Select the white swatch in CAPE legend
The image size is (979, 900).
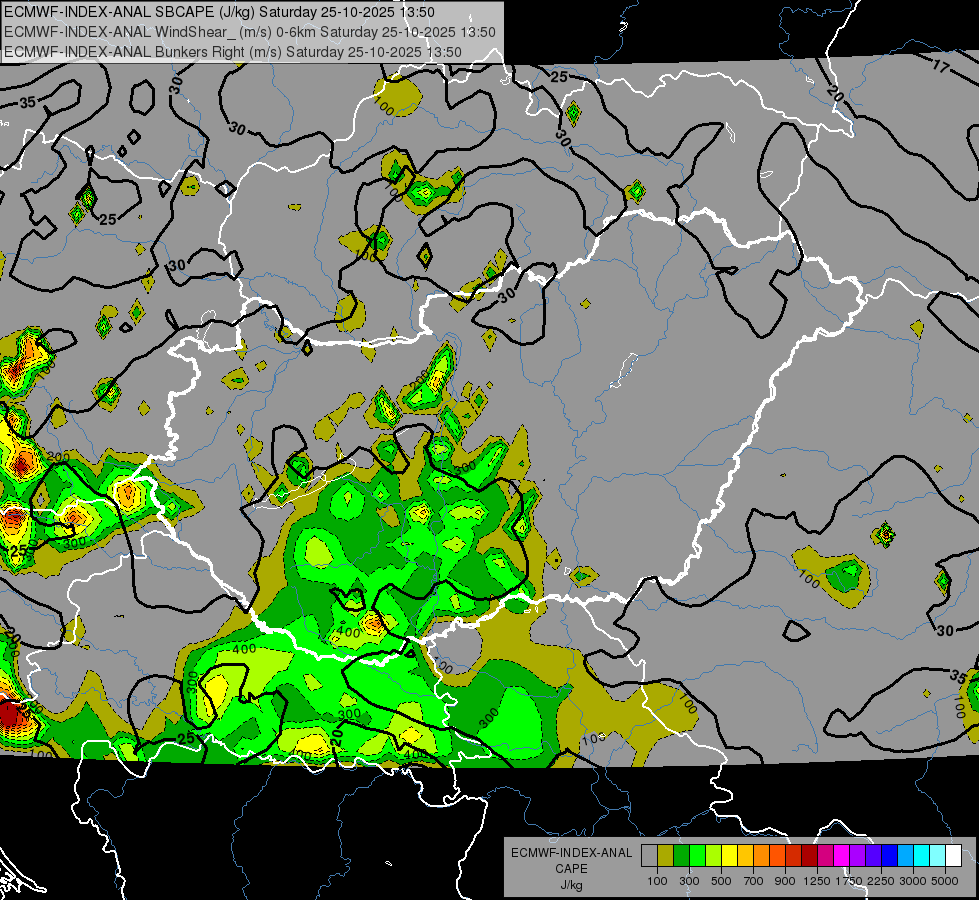pos(954,856)
